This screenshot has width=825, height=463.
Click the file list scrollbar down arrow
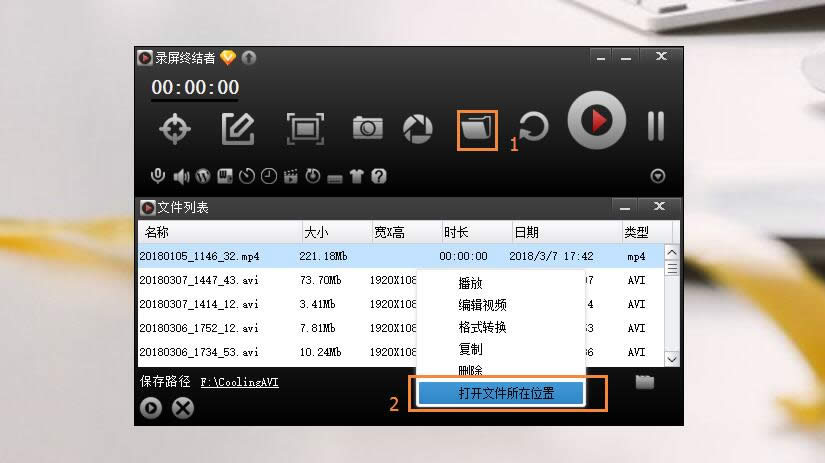coord(672,359)
